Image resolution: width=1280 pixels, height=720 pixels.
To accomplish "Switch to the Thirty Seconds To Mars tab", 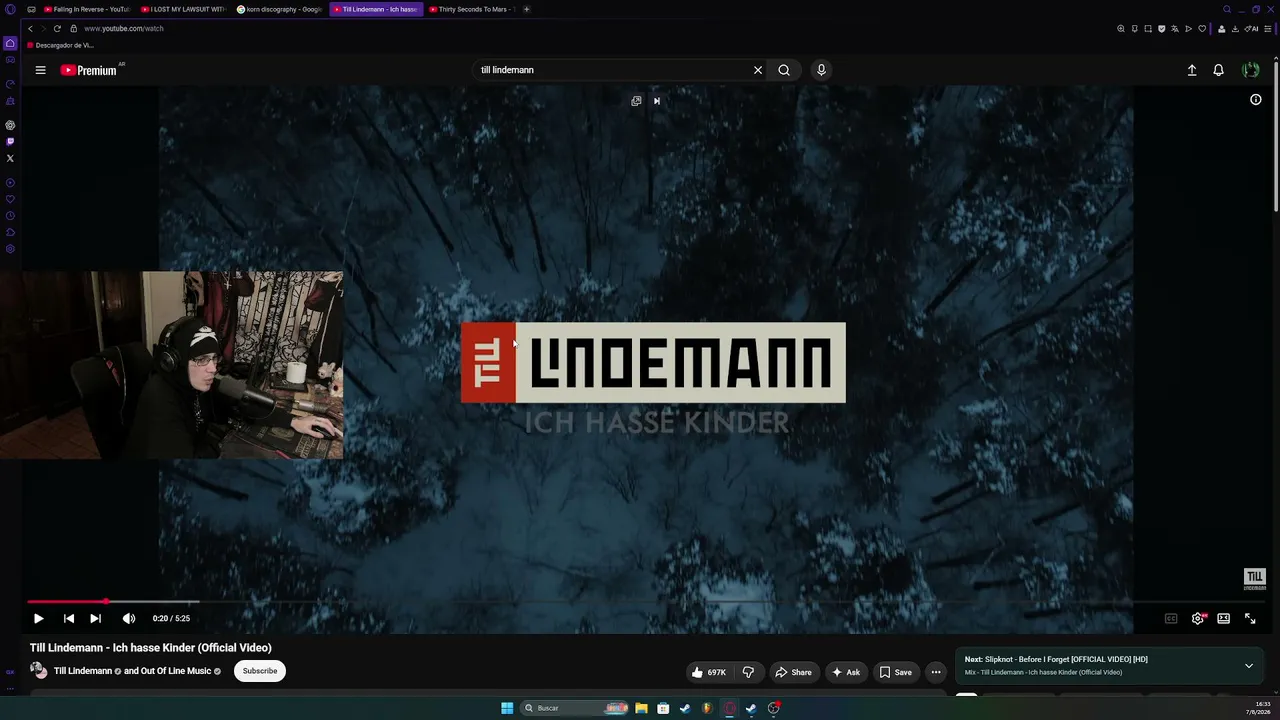I will (x=473, y=9).
